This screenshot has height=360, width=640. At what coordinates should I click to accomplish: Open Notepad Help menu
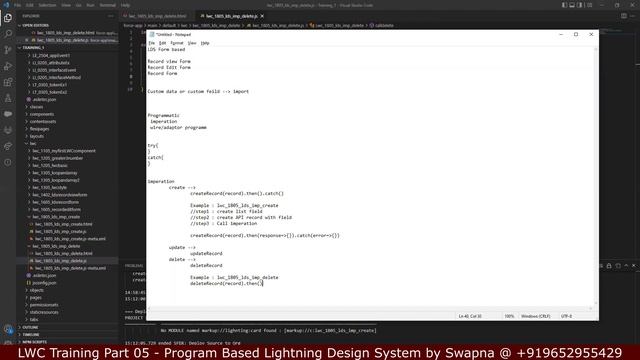click(205, 43)
